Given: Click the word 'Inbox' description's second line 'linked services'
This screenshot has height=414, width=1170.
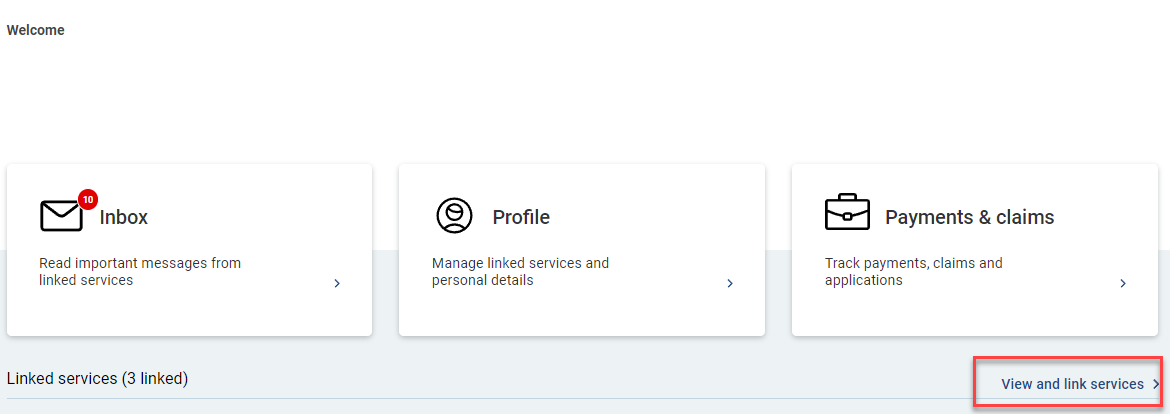Looking at the screenshot, I should 86,280.
